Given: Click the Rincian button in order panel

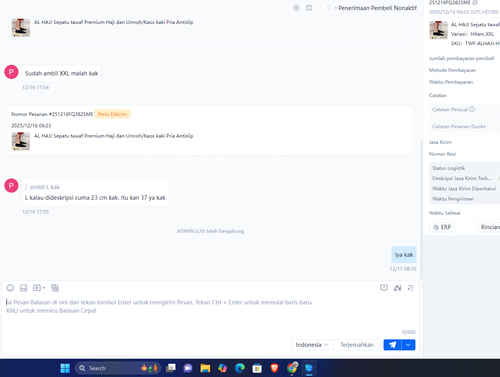Looking at the screenshot, I should tap(489, 227).
